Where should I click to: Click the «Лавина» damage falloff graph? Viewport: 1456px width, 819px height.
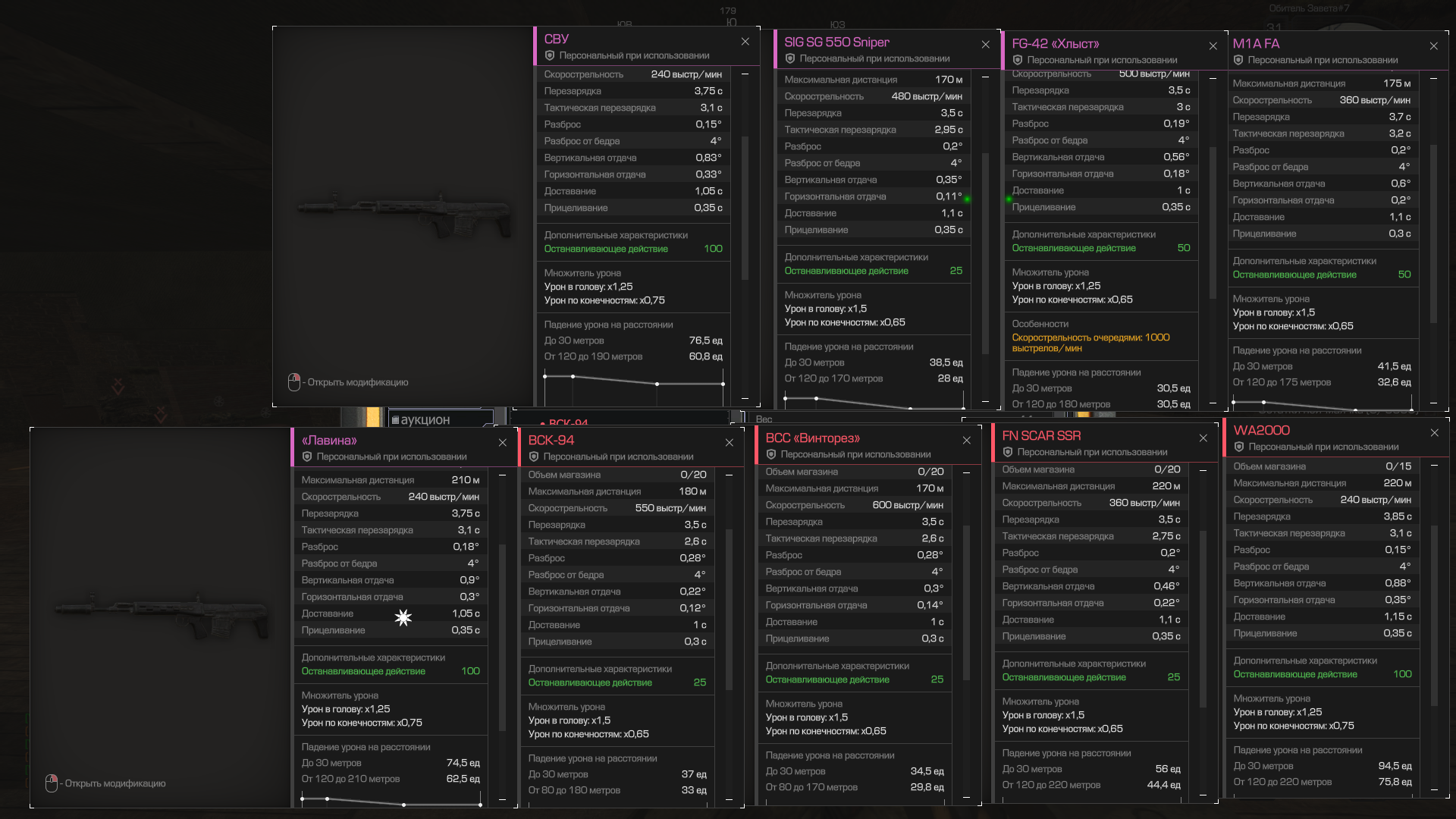pos(391,801)
